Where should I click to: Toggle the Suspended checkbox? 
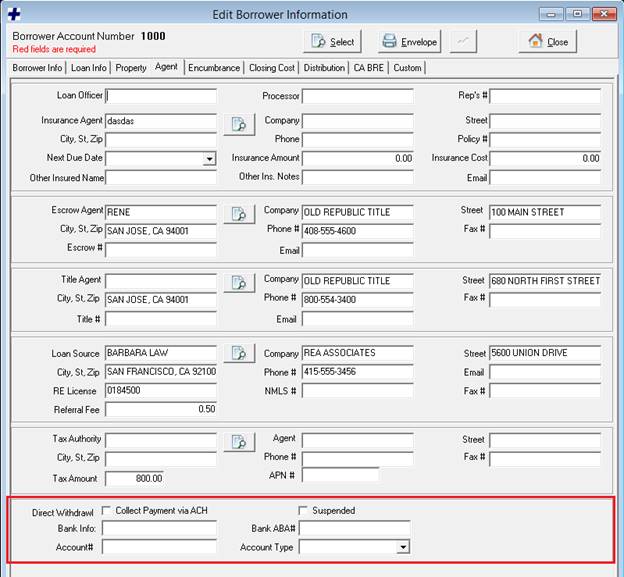304,511
